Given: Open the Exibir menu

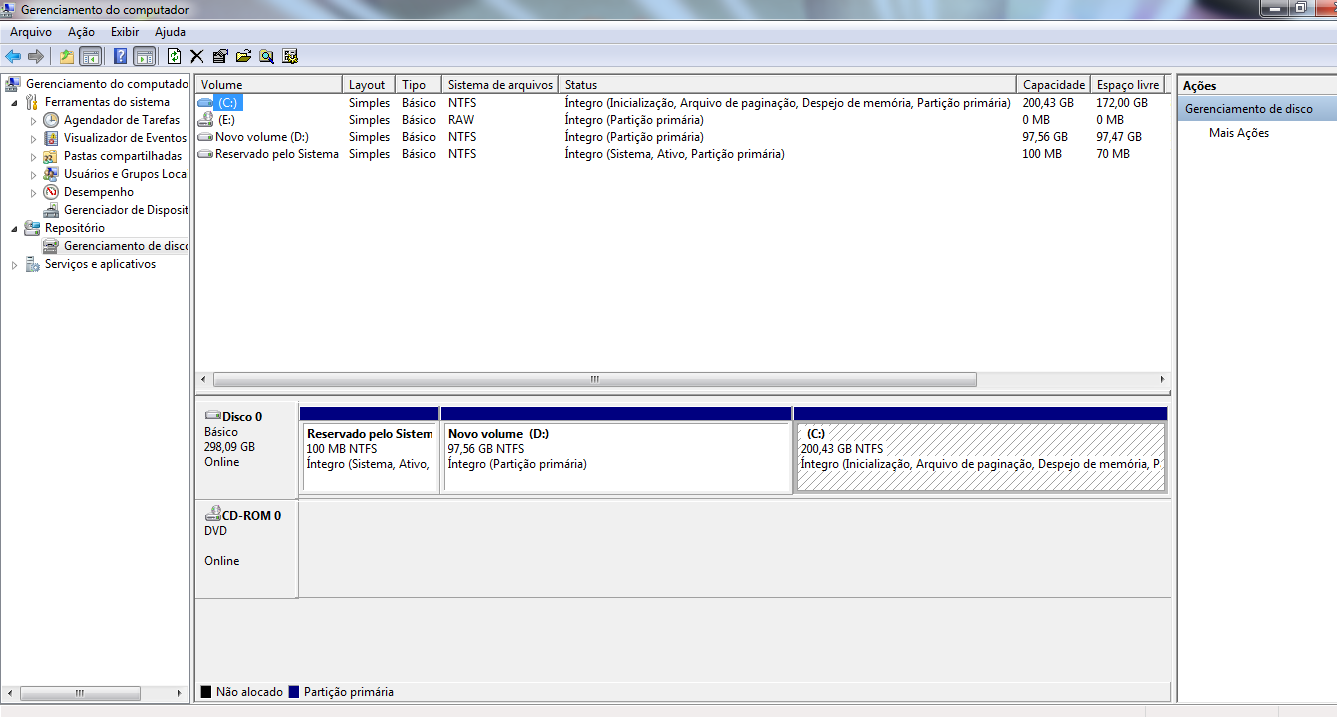Looking at the screenshot, I should coord(125,32).
